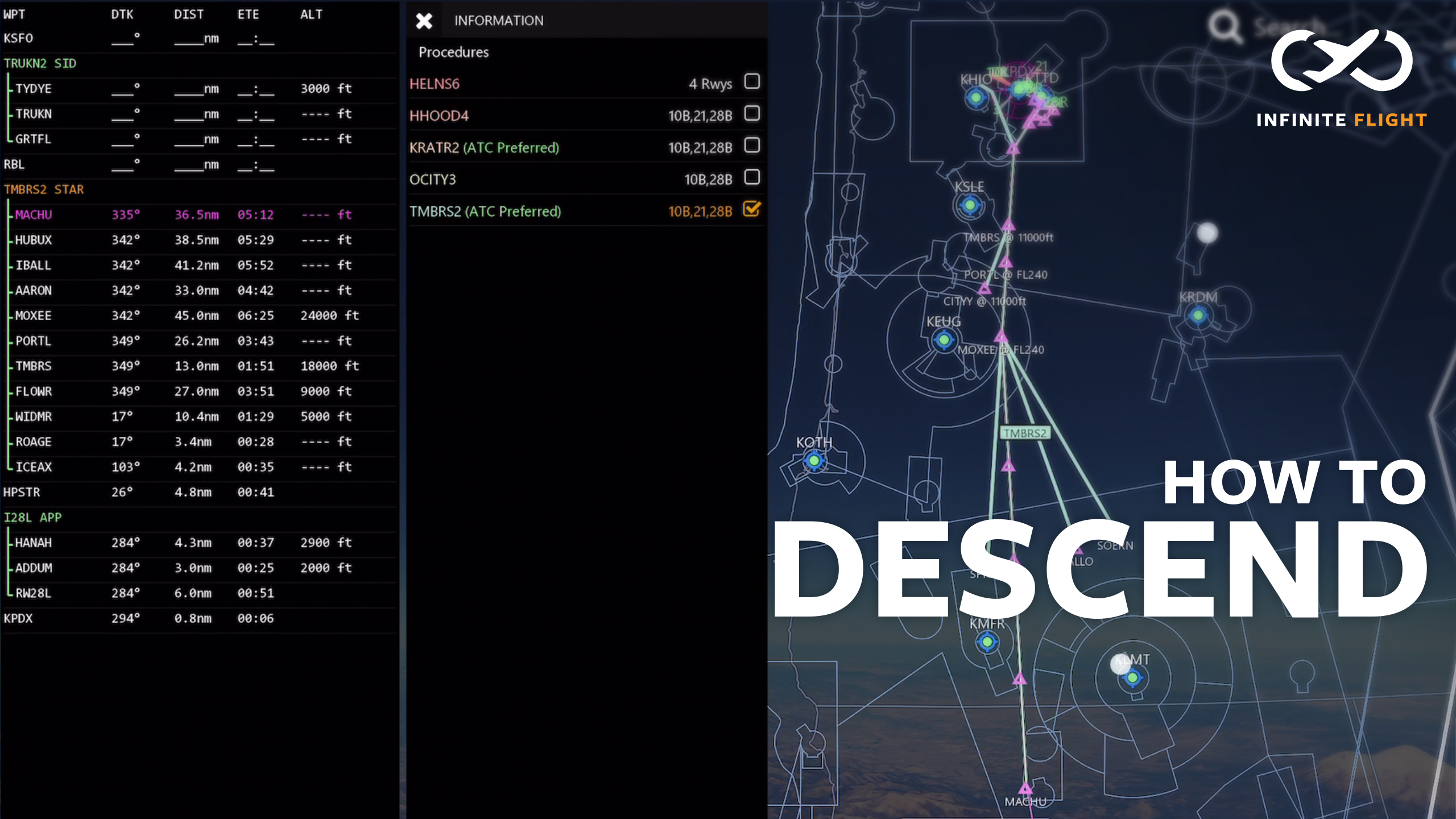Close the Information panel with X

tap(424, 21)
